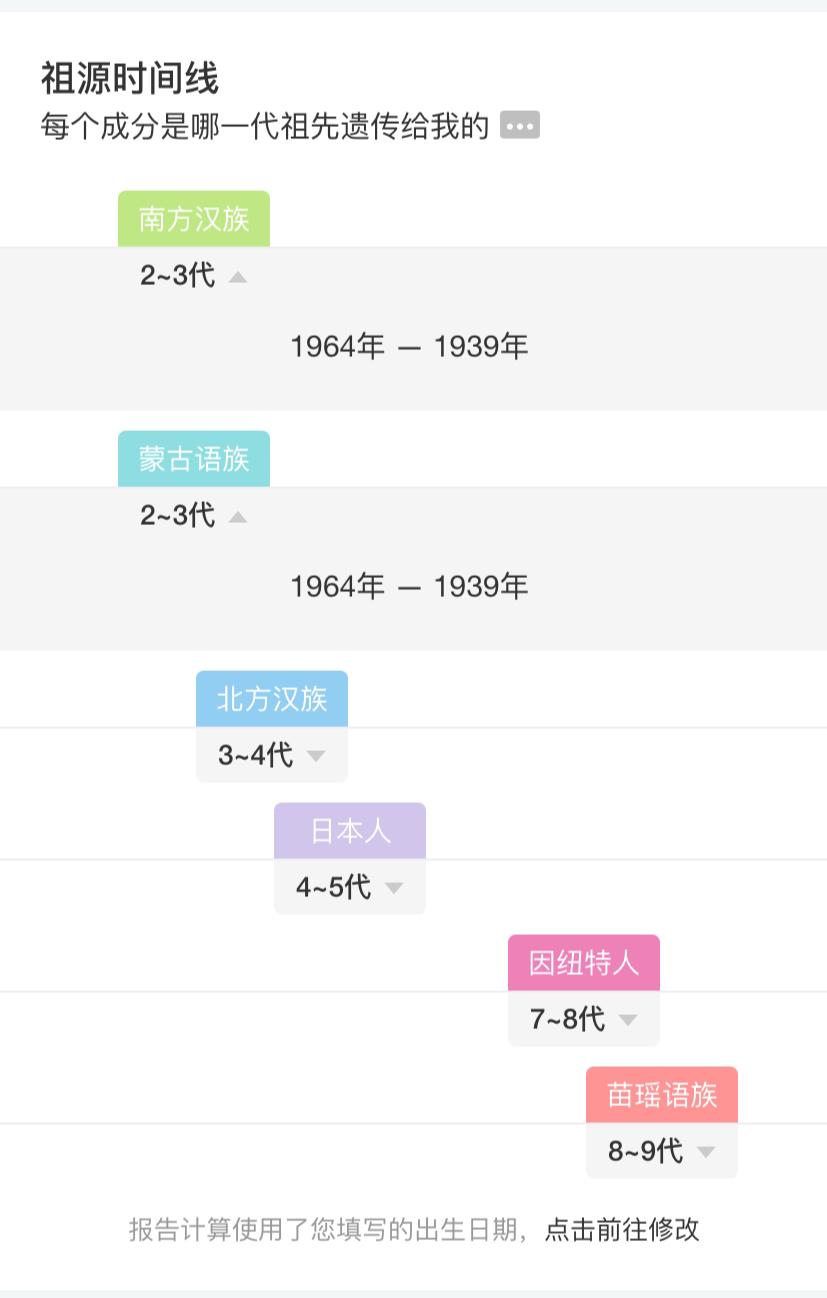Click the 4~5代 generation label
Viewport: 827px width, 1298px height.
(334, 887)
